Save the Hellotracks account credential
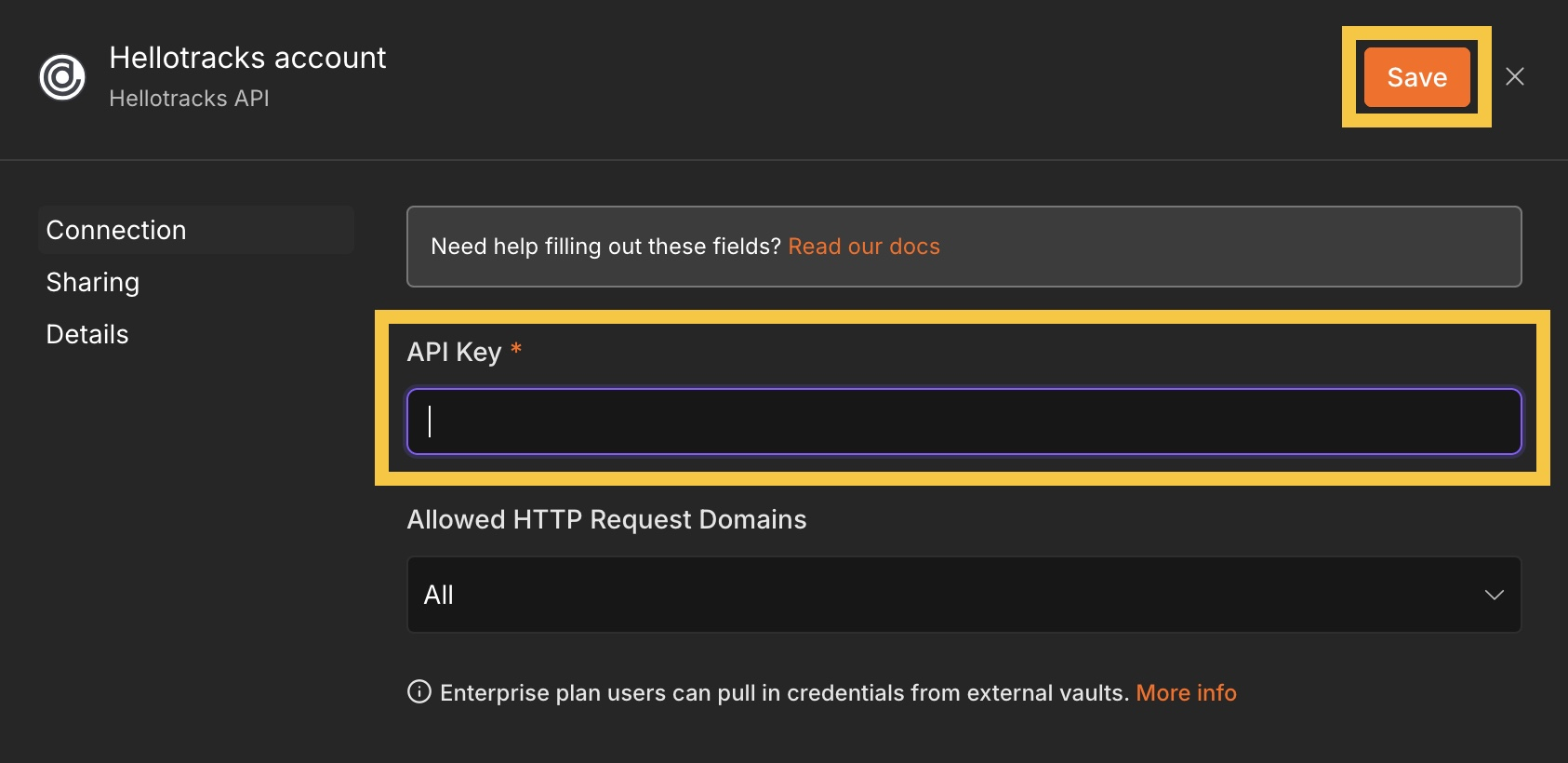The height and width of the screenshot is (763, 1568). pyautogui.click(x=1416, y=76)
